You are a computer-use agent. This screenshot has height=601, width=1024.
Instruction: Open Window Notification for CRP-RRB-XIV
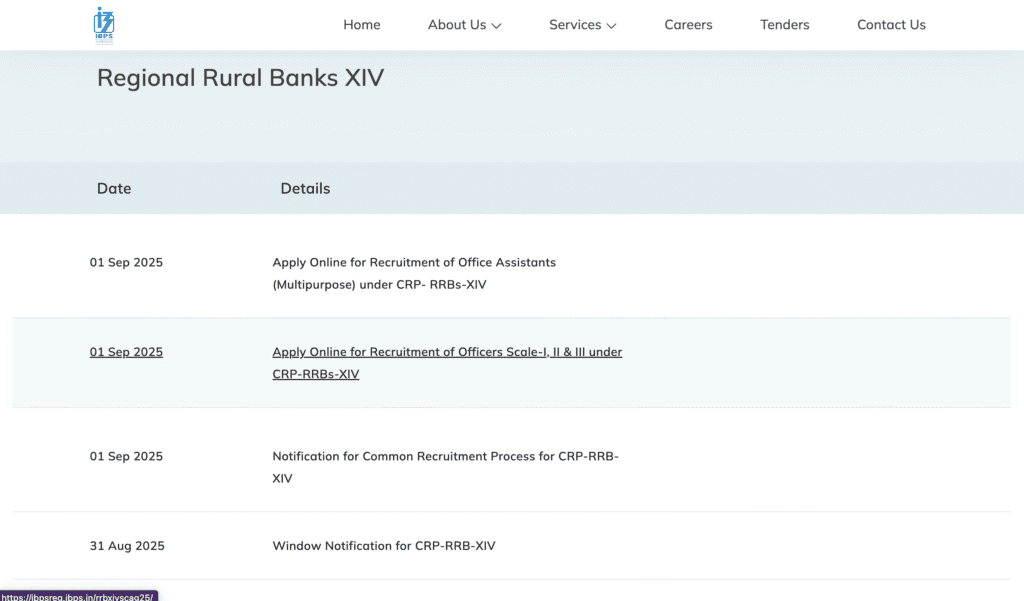(384, 545)
